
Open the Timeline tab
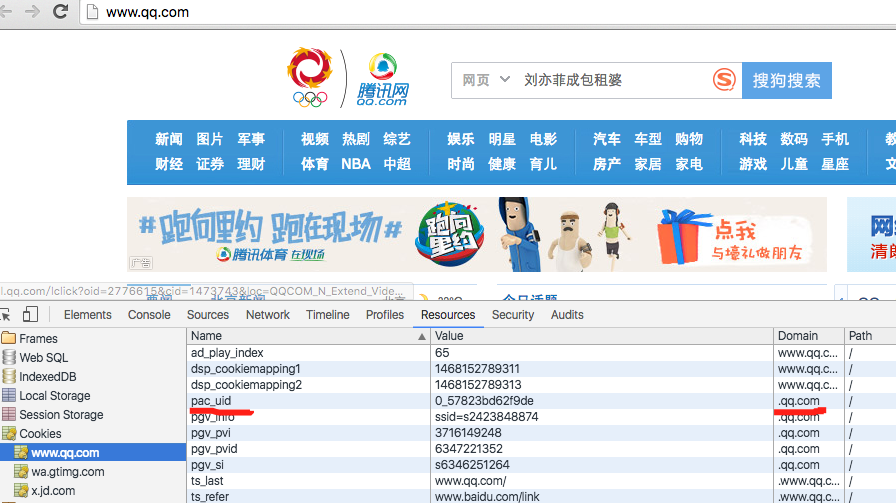pyautogui.click(x=327, y=315)
